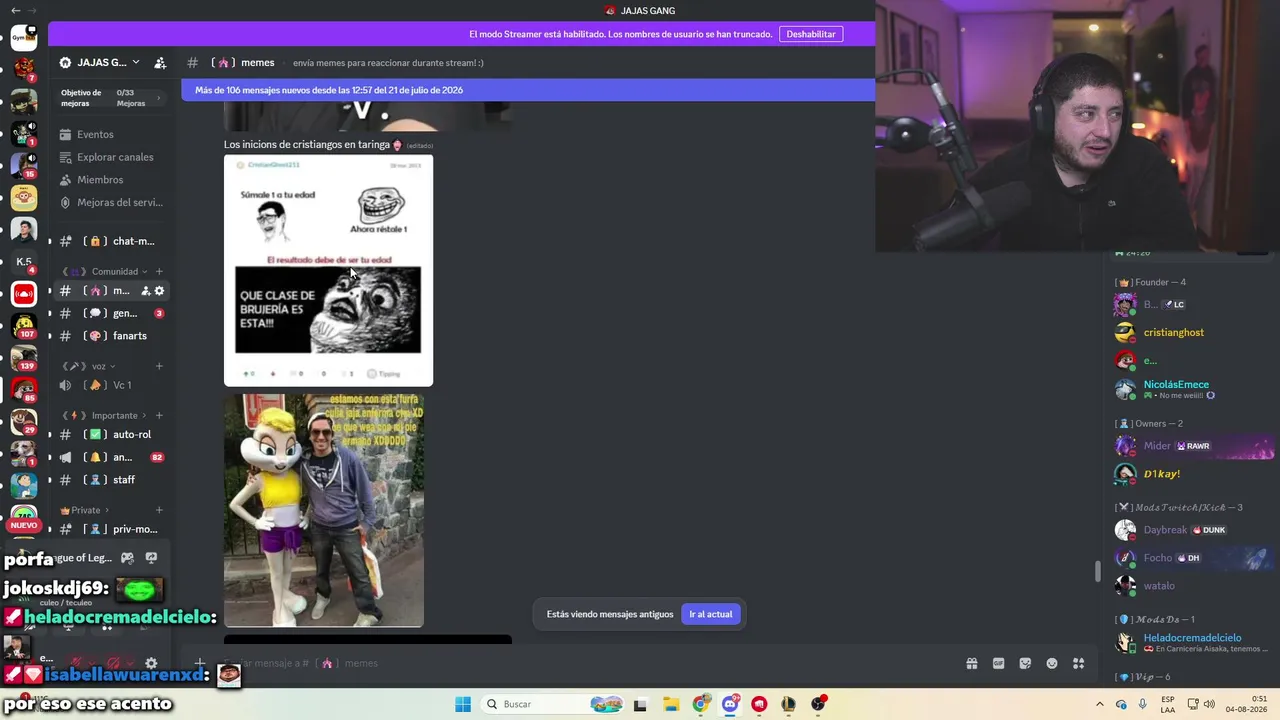This screenshot has height=720, width=1280.
Task: Click the Deshabilitar streamer mode button
Action: [x=811, y=34]
